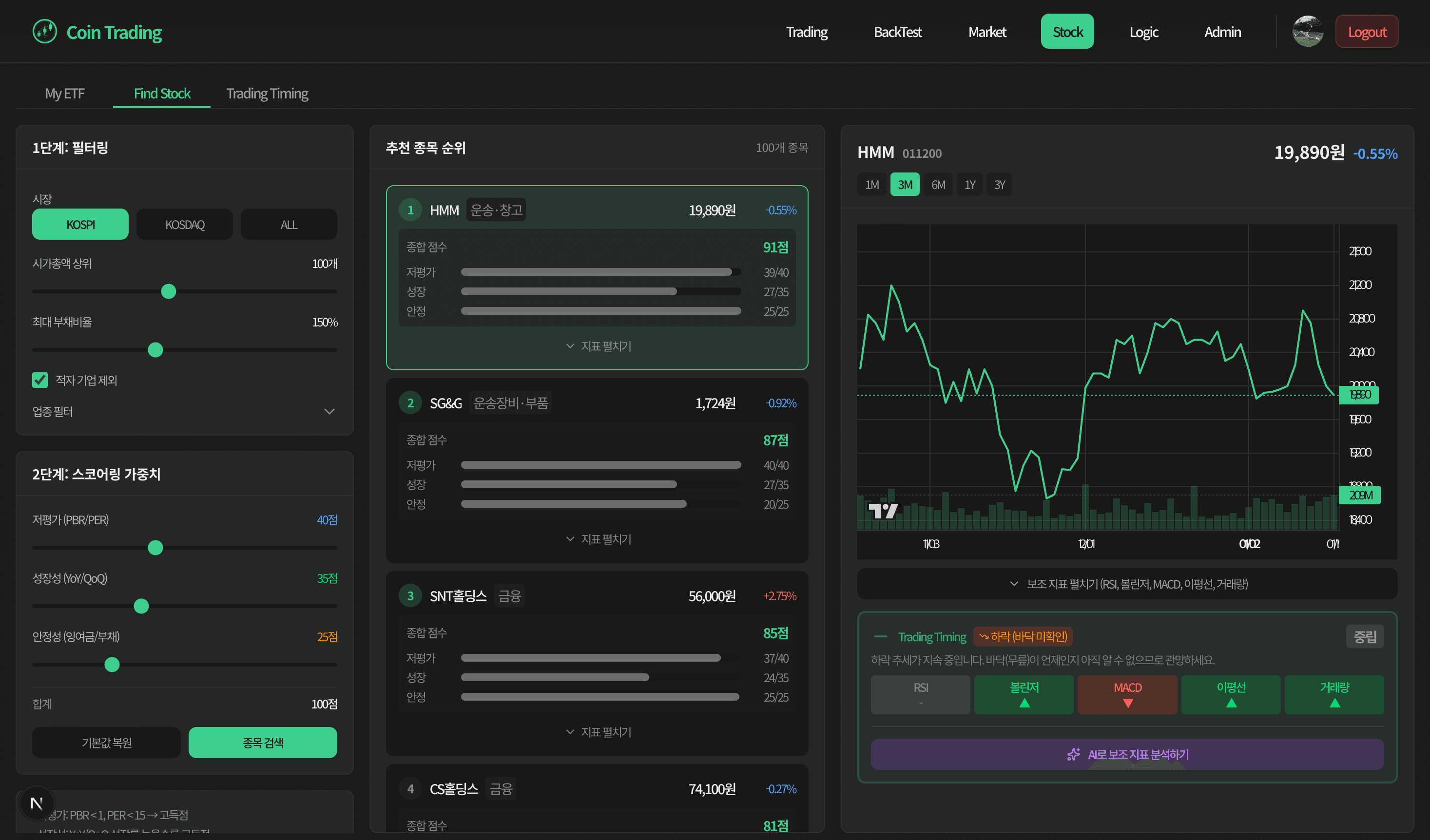Click the AI sparkle icon in the analyze button
1430x840 pixels.
click(x=1073, y=754)
